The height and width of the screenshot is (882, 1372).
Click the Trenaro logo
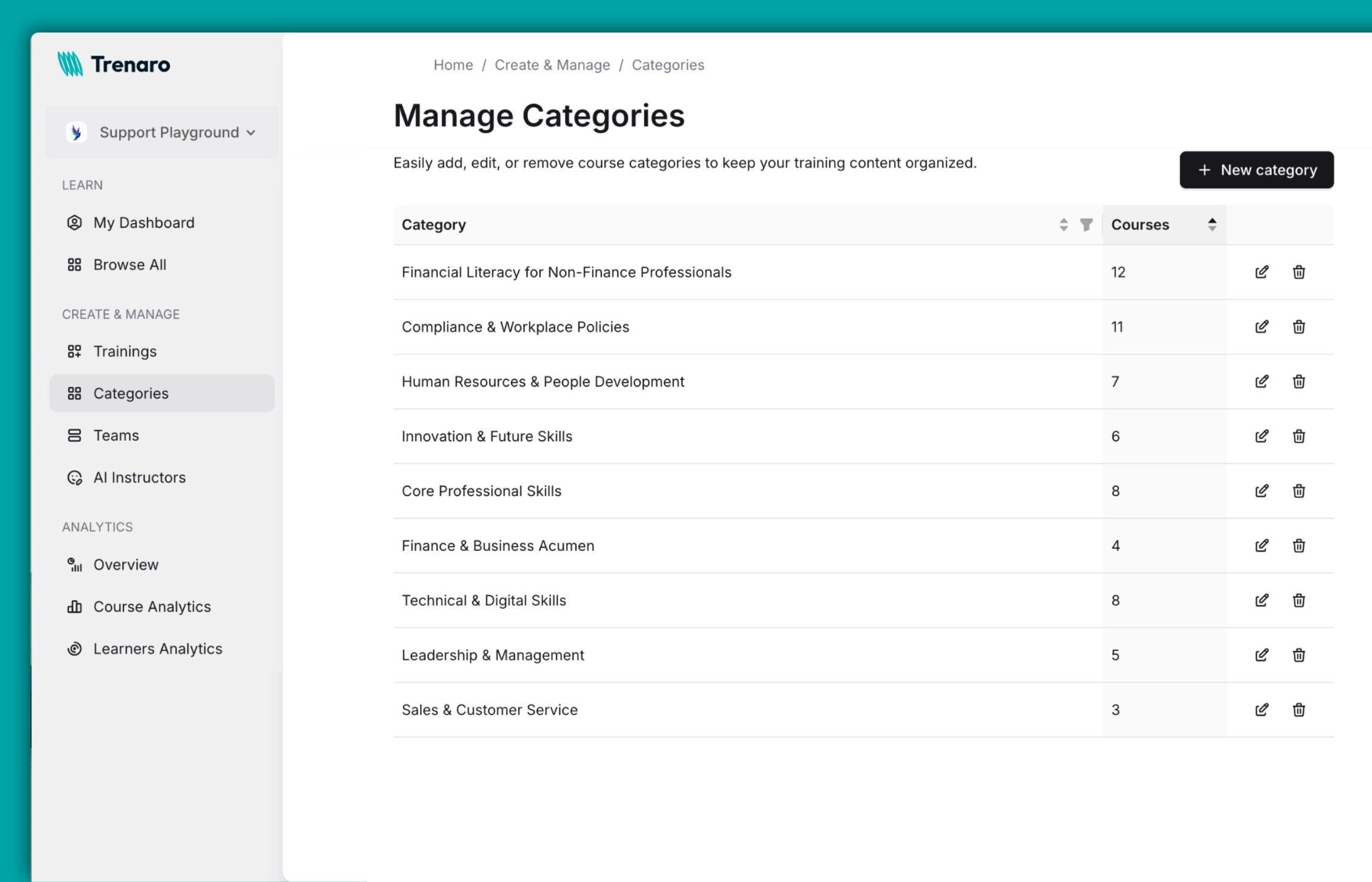115,63
